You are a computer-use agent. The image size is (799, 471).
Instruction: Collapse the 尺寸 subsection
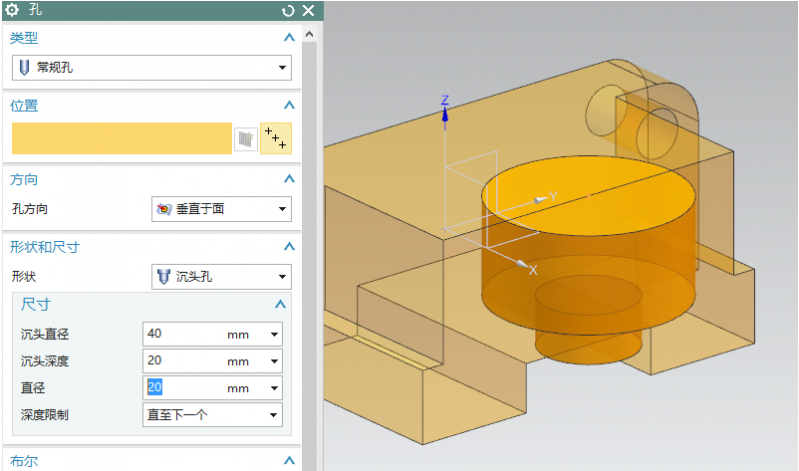tap(280, 305)
